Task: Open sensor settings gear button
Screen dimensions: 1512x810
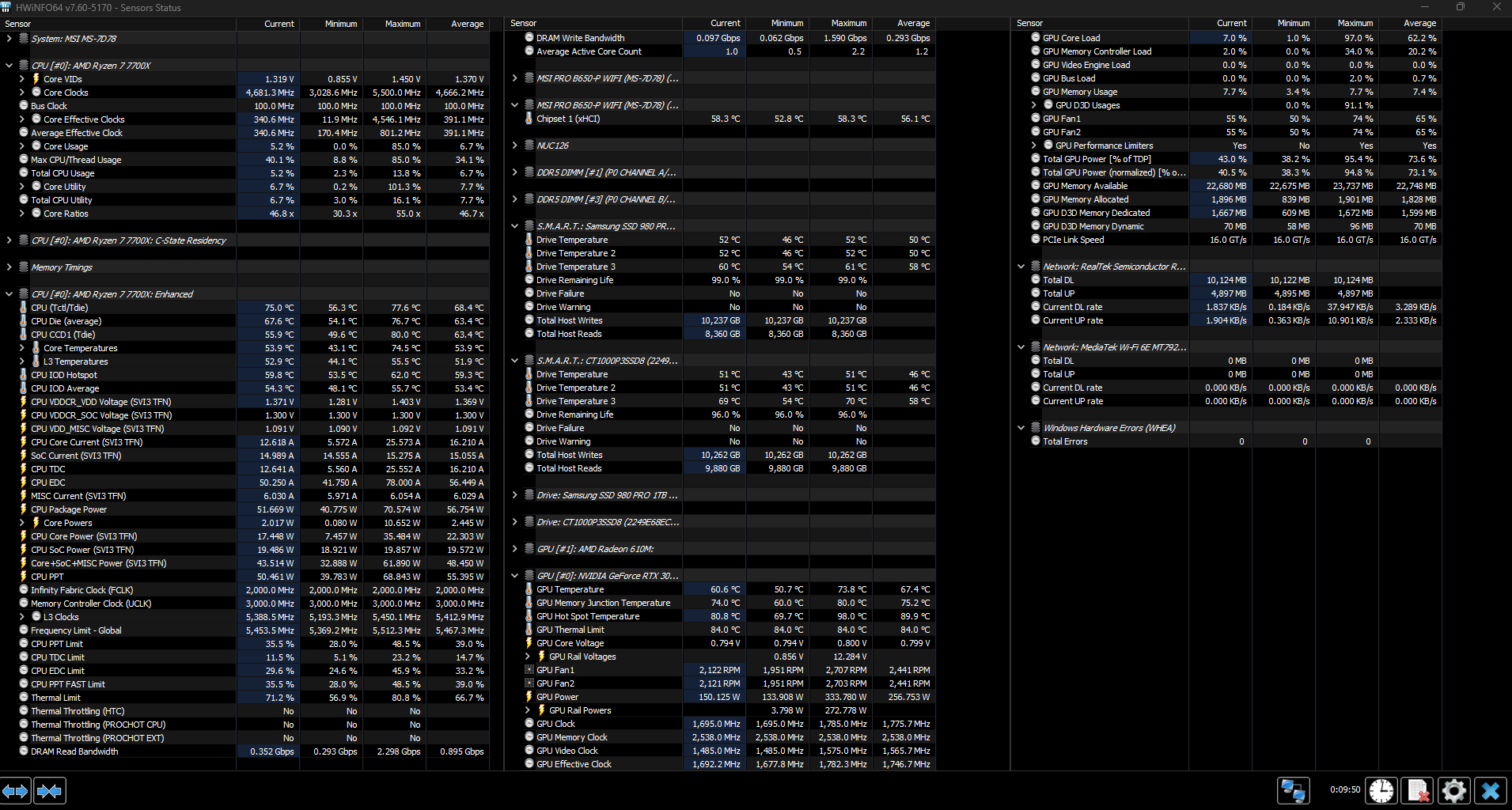Action: (x=1454, y=790)
